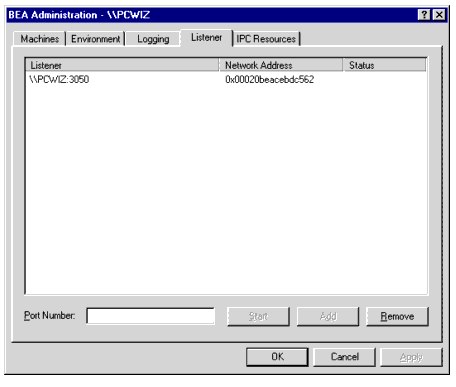Click the Listener tab

point(206,37)
